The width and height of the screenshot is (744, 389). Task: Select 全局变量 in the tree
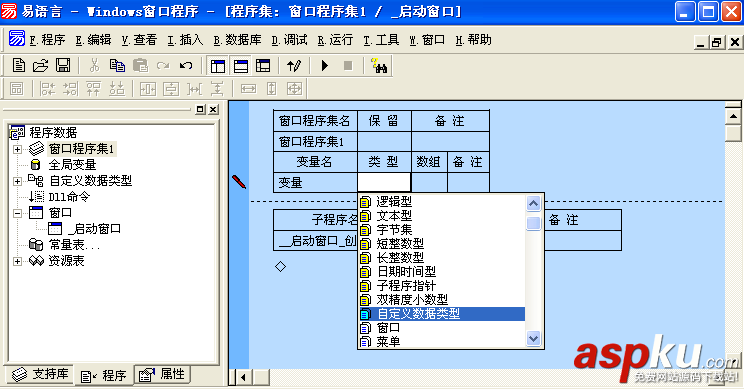click(72, 165)
